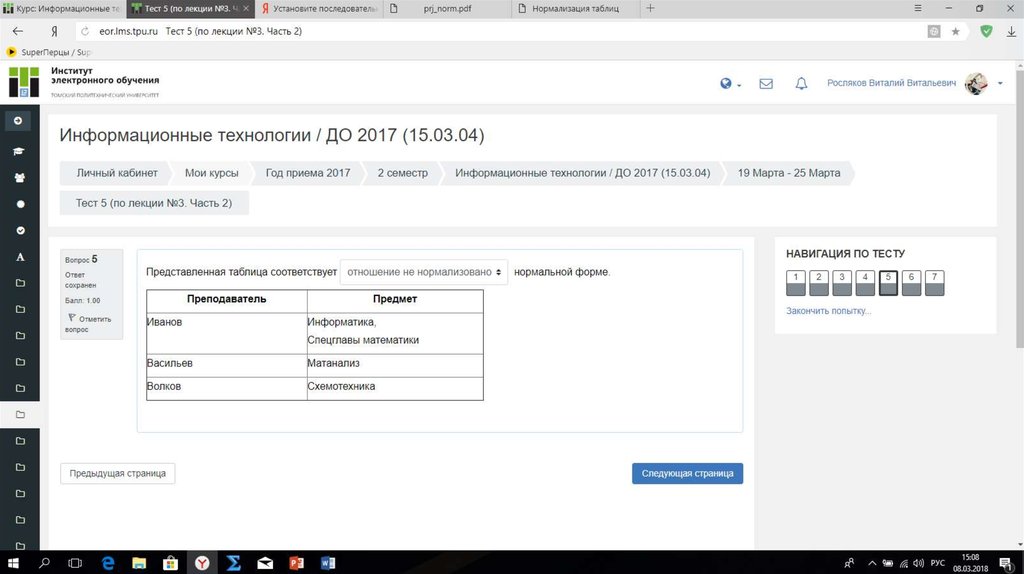The image size is (1024, 574).
Task: Close the Тест 5 browser tab
Action: (246, 8)
